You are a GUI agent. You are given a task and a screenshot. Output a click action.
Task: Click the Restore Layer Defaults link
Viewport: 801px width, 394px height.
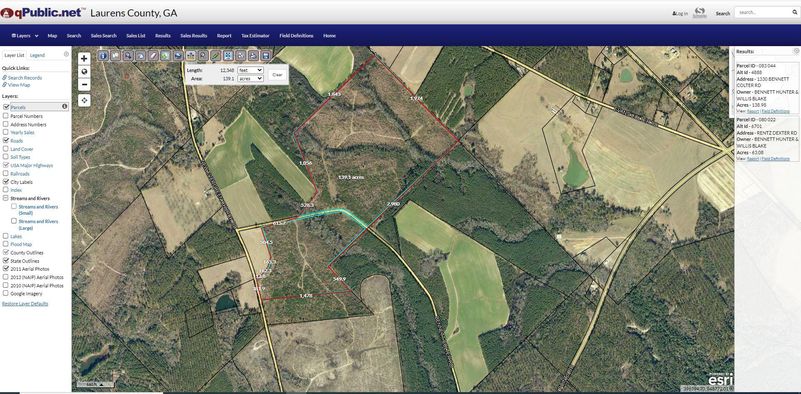tap(25, 304)
